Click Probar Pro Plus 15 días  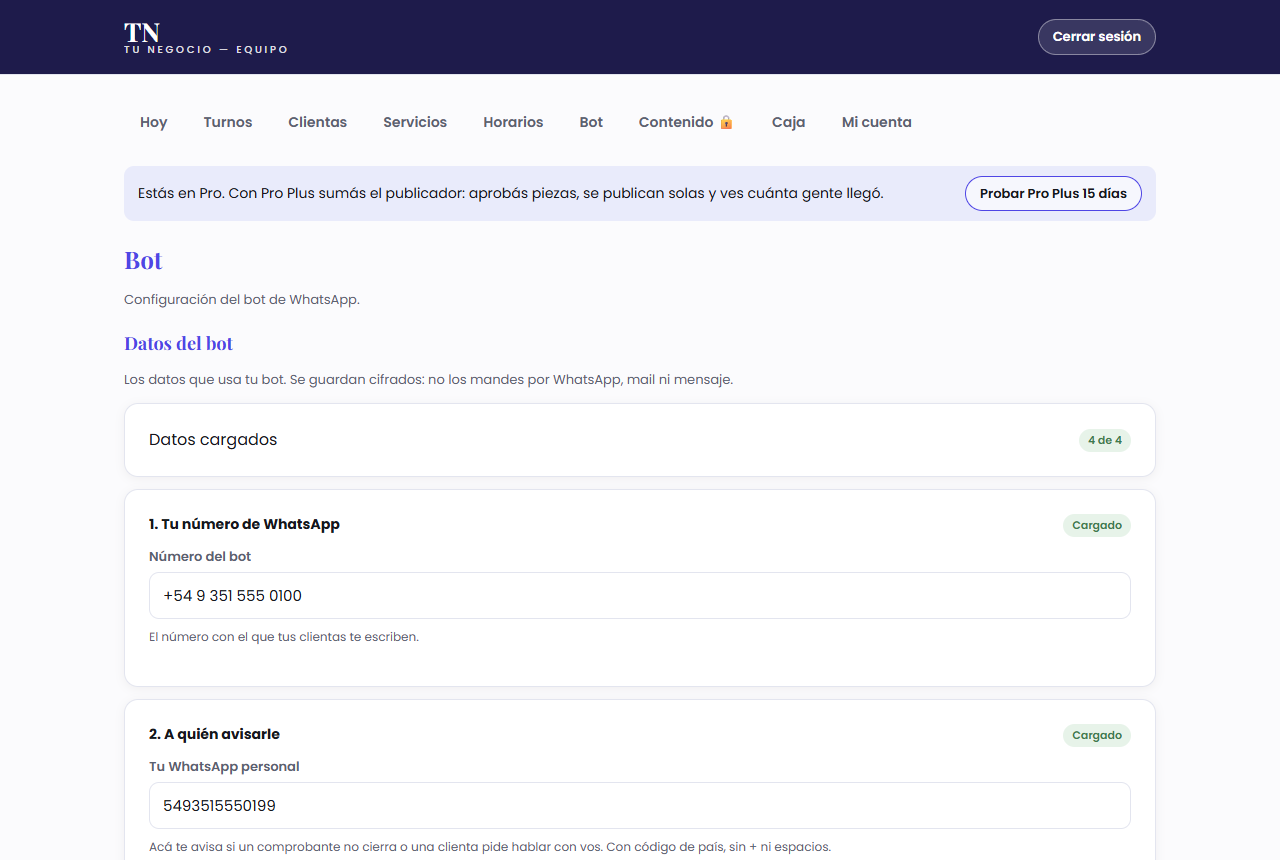click(1053, 193)
